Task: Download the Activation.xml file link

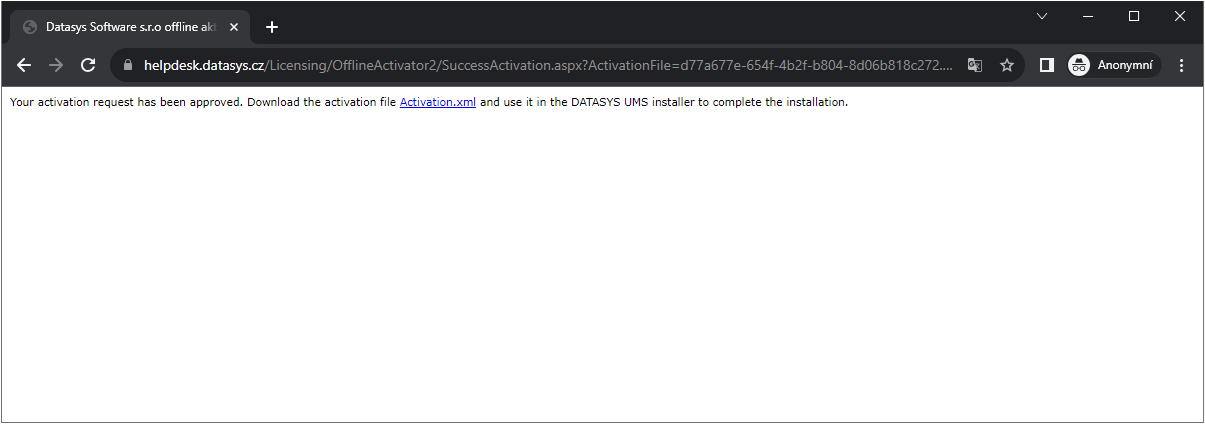Action: (437, 102)
